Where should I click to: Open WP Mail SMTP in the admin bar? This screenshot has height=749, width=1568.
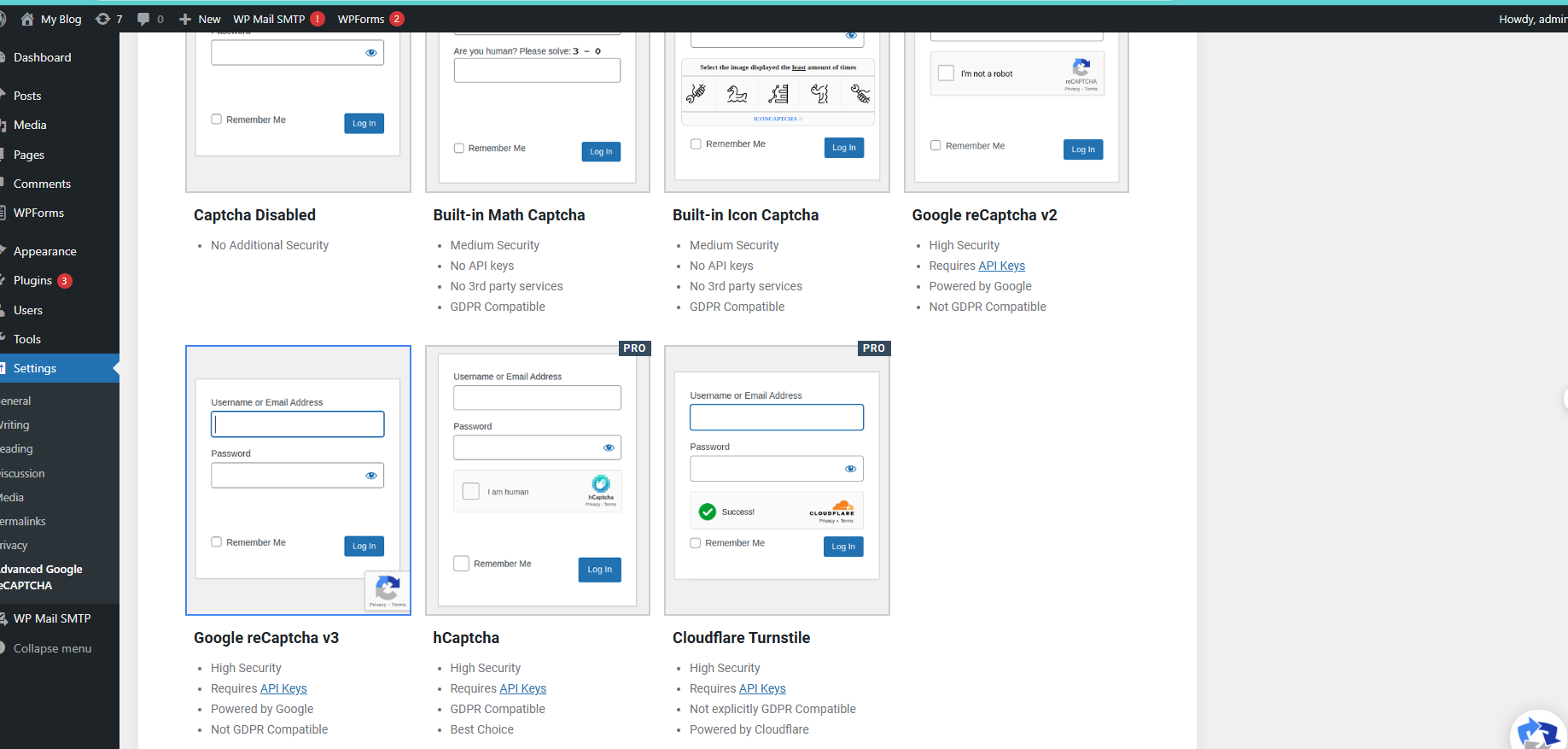coord(278,19)
